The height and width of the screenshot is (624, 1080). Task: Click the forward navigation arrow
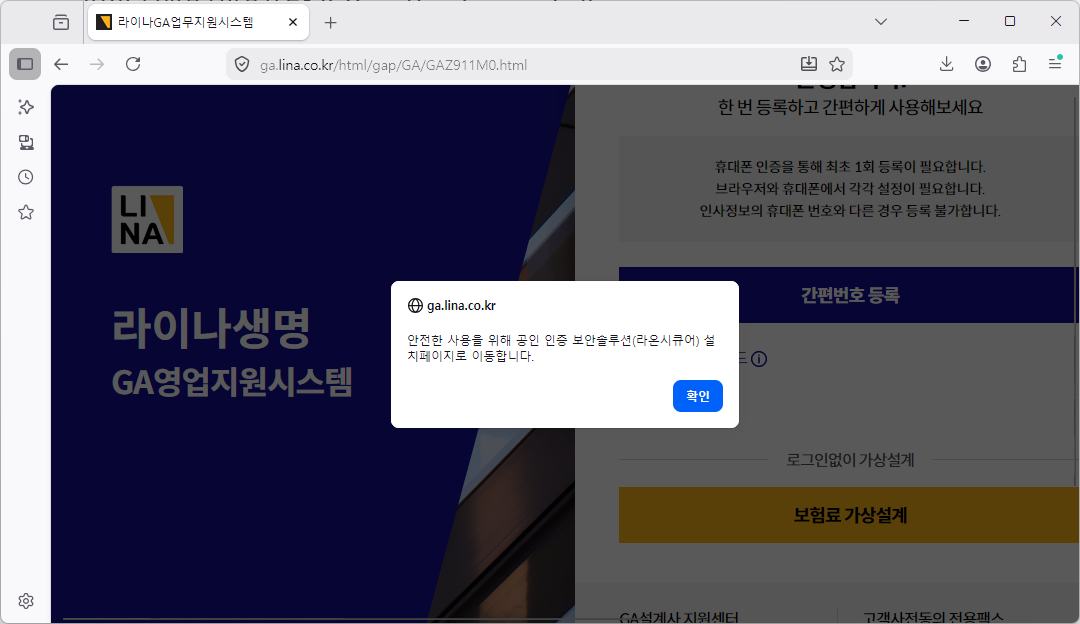[x=97, y=64]
